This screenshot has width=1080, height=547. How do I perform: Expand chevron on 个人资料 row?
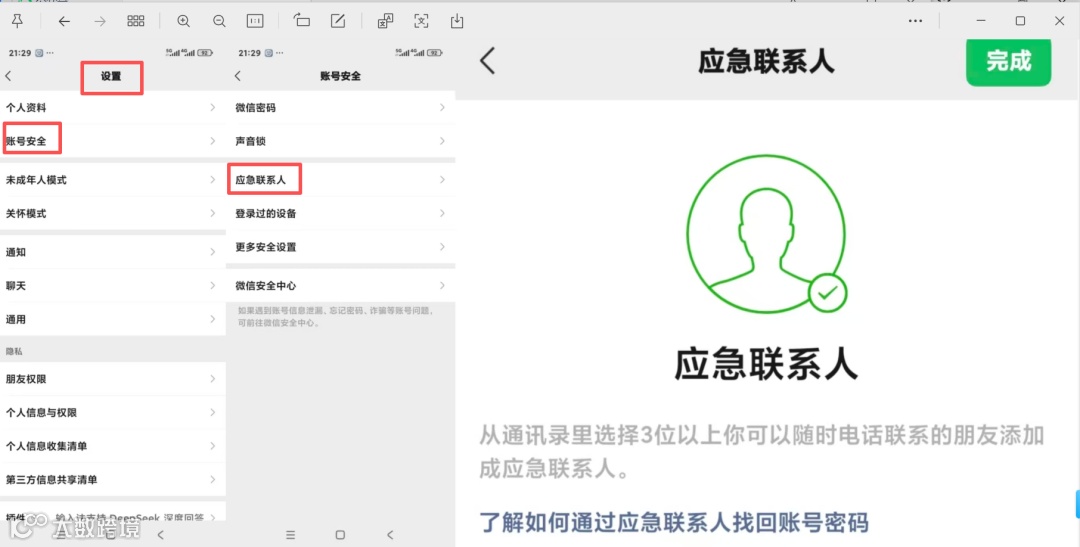[x=212, y=107]
